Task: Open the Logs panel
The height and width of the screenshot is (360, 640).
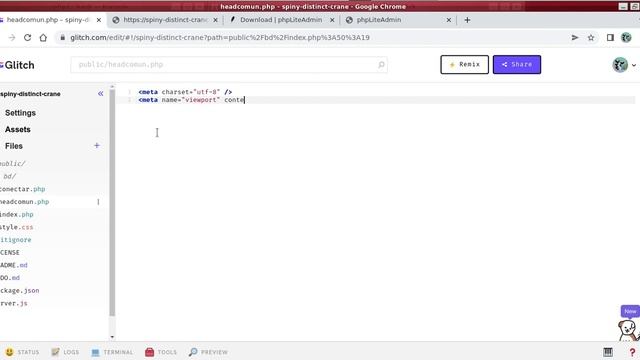Action: click(x=65, y=352)
